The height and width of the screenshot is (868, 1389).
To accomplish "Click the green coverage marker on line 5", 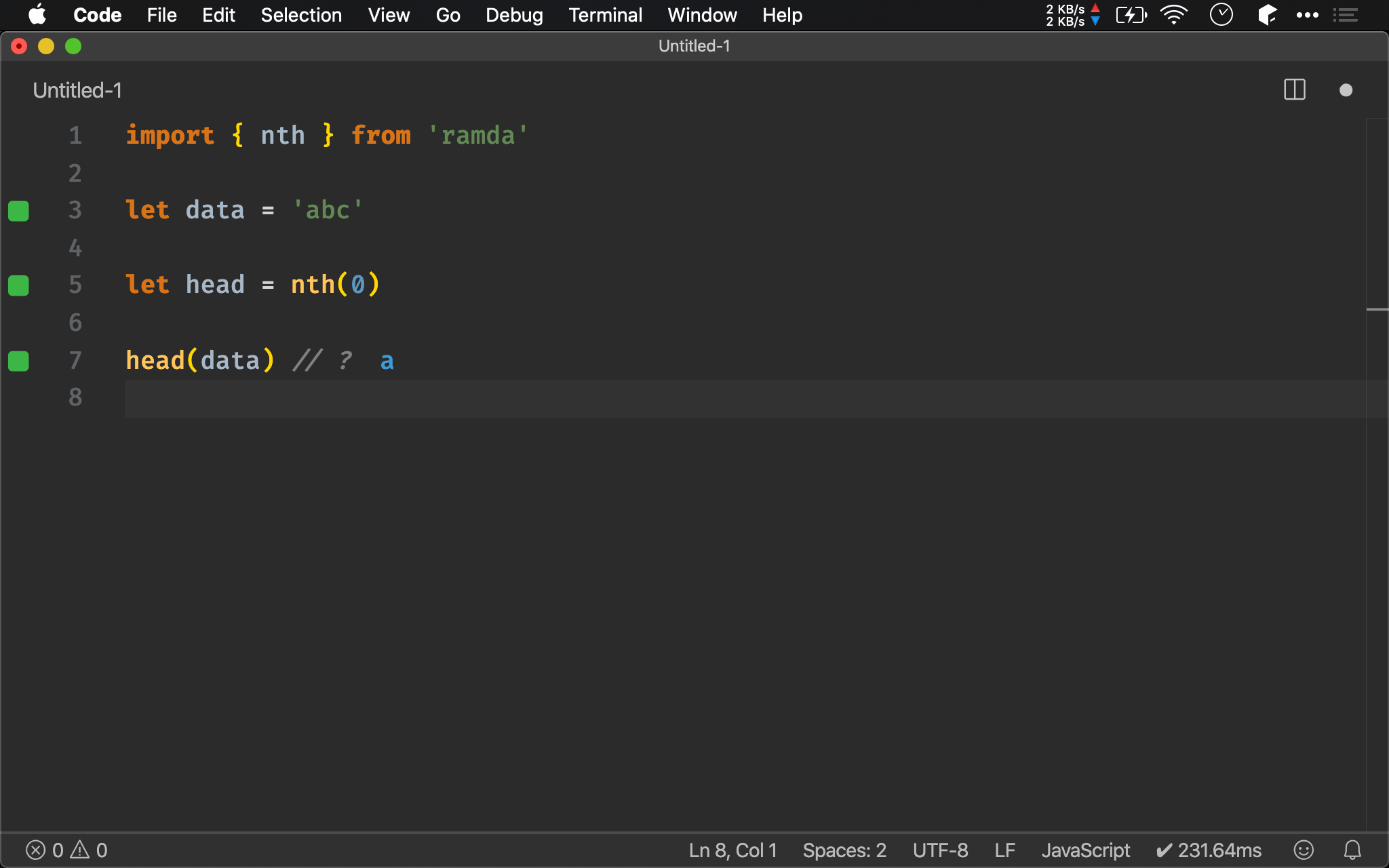I will click(18, 285).
